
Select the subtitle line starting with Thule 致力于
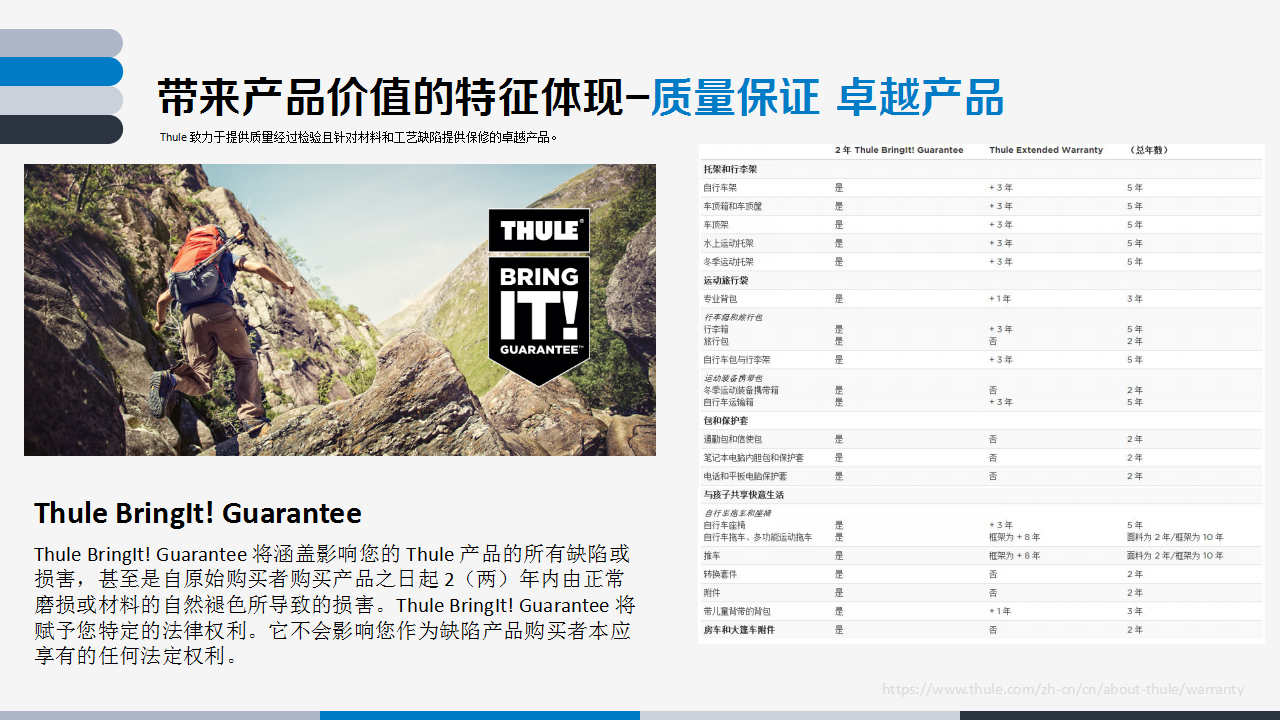coord(358,137)
